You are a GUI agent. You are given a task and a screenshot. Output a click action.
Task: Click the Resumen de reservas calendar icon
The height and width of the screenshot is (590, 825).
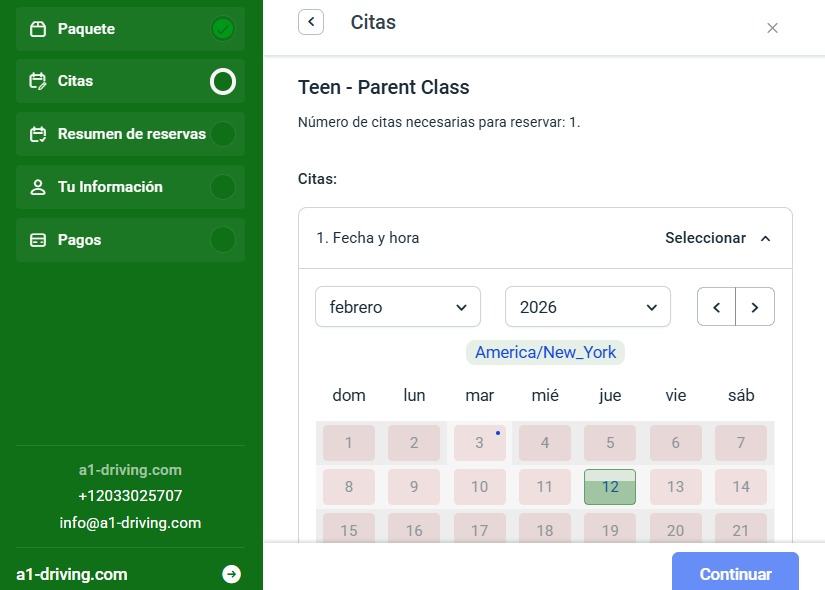38,134
